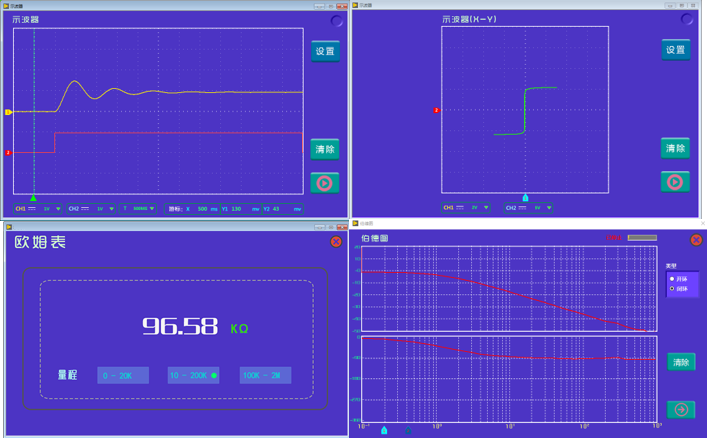This screenshot has width=708, height=438.
Task: Click the green trigger marker below oscilloscope graph
Action: coord(34,198)
